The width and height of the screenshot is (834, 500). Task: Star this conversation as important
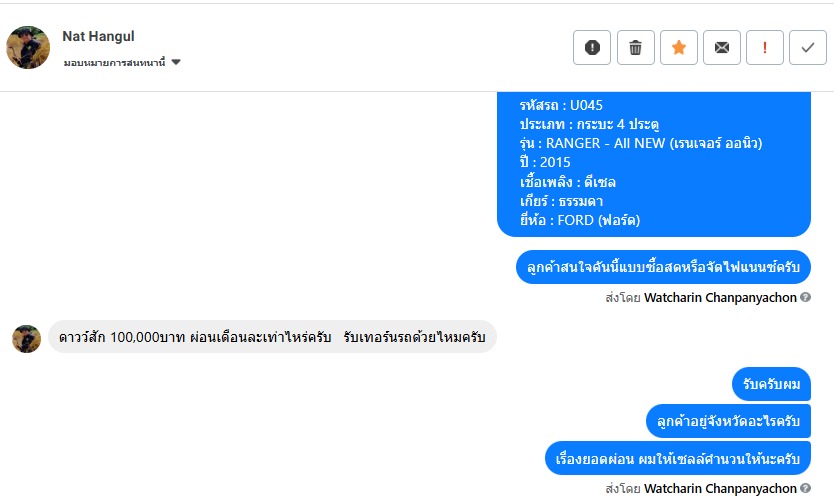click(679, 47)
